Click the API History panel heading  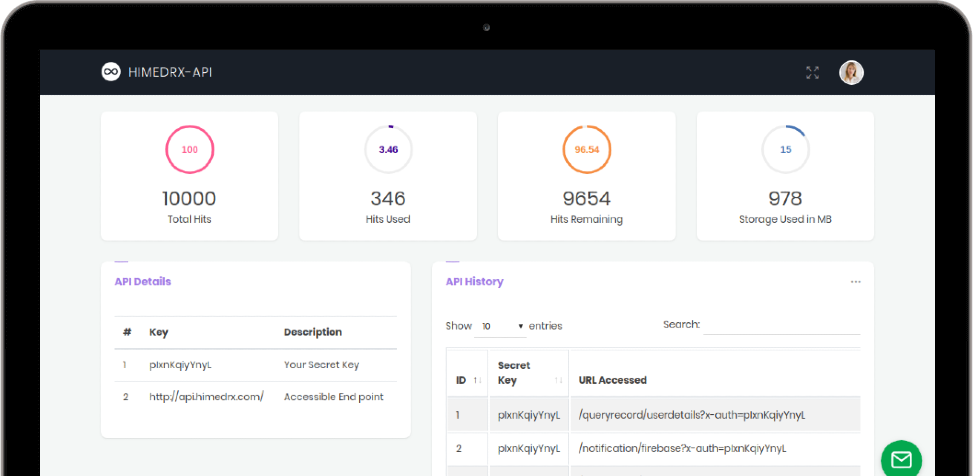[x=474, y=282]
